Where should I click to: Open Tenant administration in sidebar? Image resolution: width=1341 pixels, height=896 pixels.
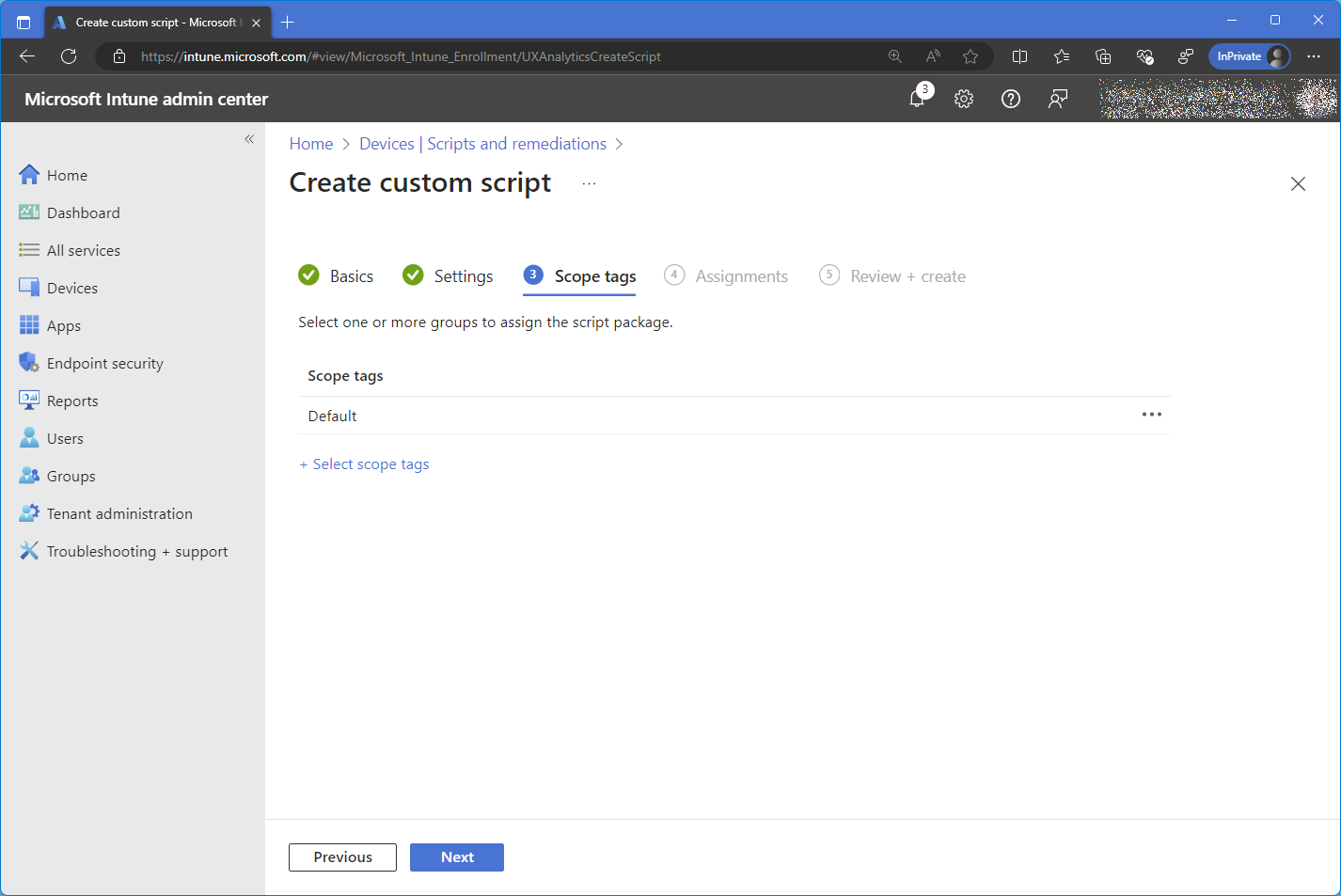119,513
